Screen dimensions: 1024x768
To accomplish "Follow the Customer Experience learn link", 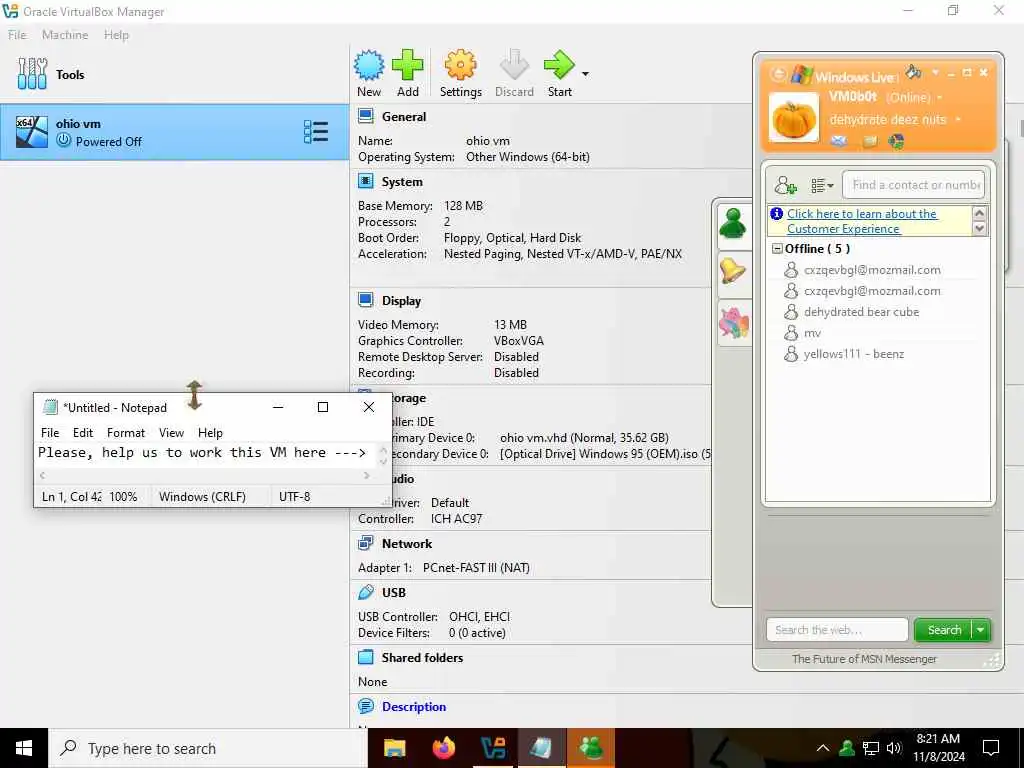I will 861,221.
